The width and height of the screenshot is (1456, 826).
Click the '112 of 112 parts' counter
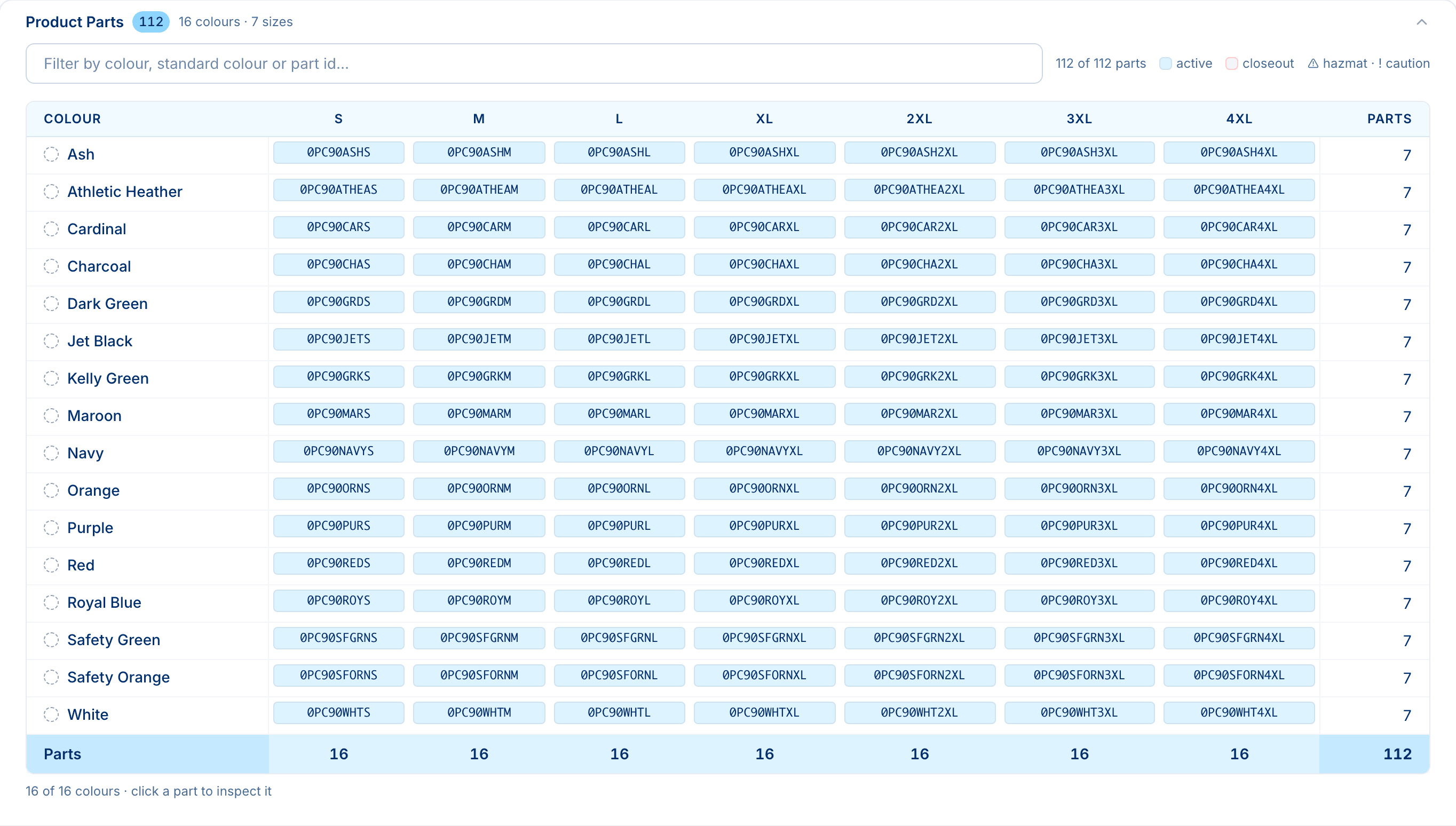1101,63
